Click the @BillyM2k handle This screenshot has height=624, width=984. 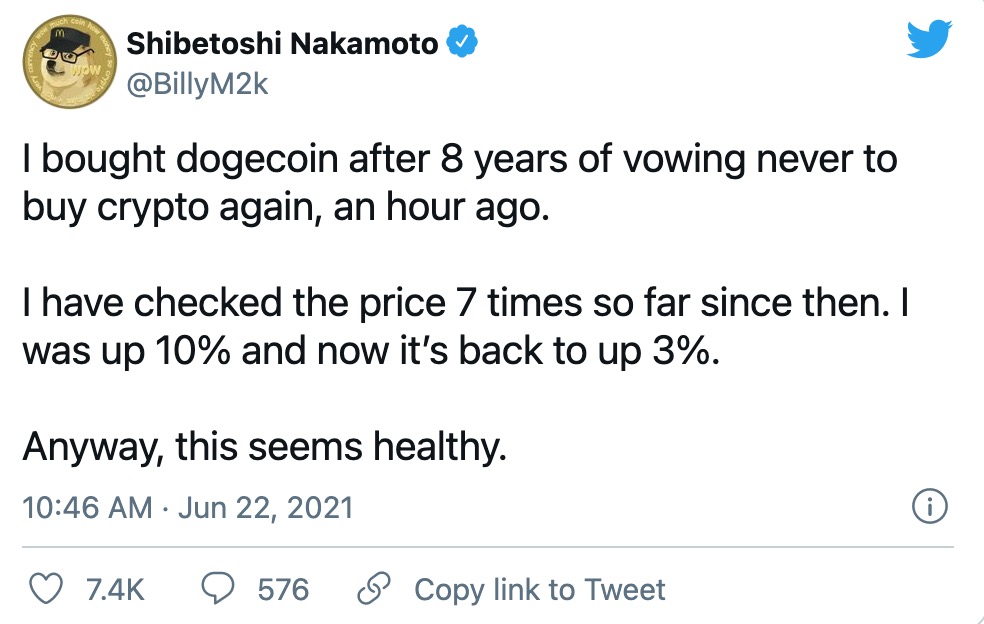click(198, 84)
